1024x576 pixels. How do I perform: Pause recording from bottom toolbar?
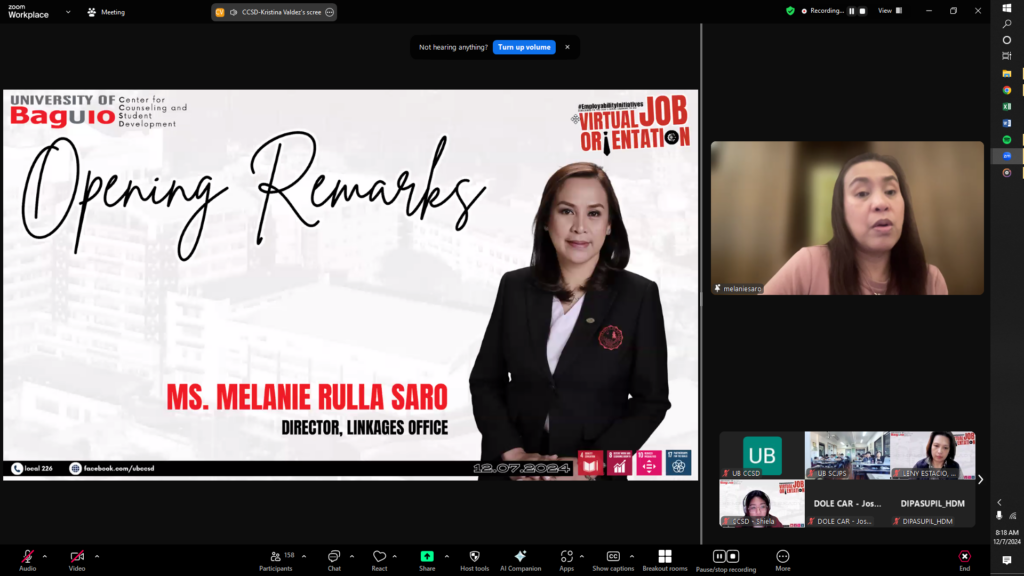(719, 556)
